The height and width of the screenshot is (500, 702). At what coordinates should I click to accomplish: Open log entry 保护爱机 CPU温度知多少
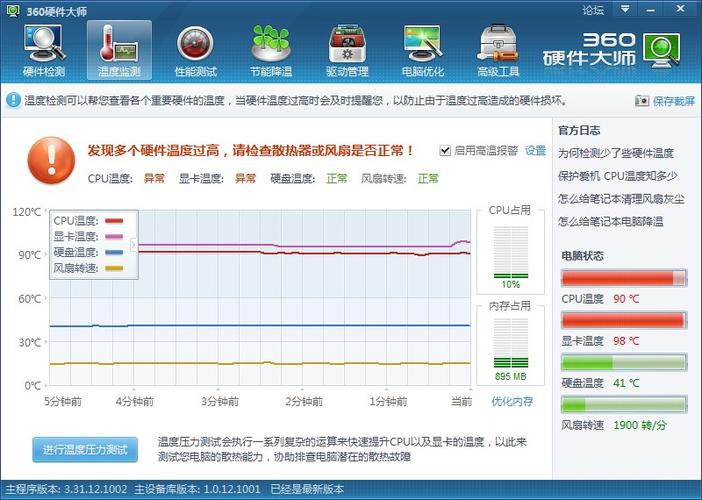pyautogui.click(x=617, y=176)
